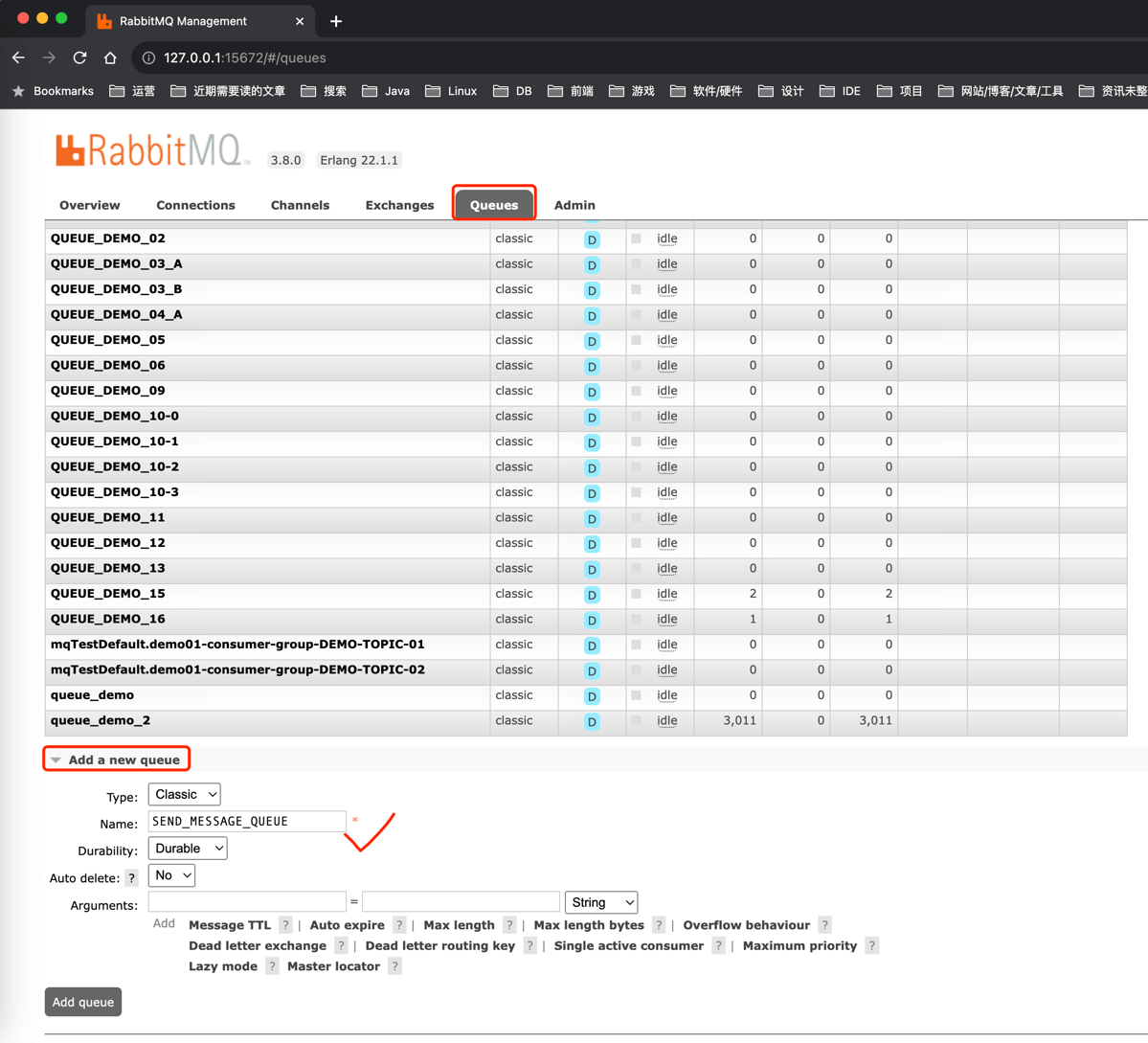Click the help icon next to Maximum priority
This screenshot has height=1043, width=1148.
(872, 945)
